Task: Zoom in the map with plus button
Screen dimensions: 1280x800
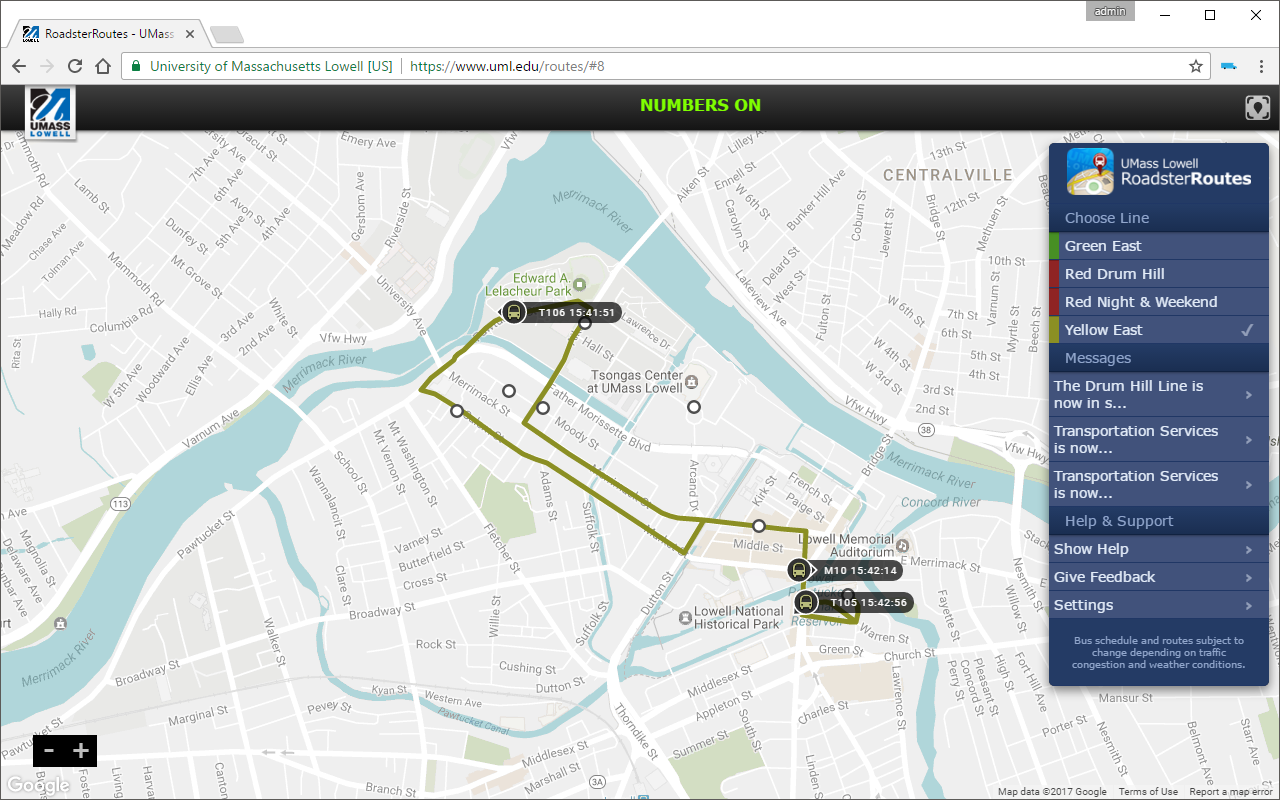Action: tap(81, 751)
